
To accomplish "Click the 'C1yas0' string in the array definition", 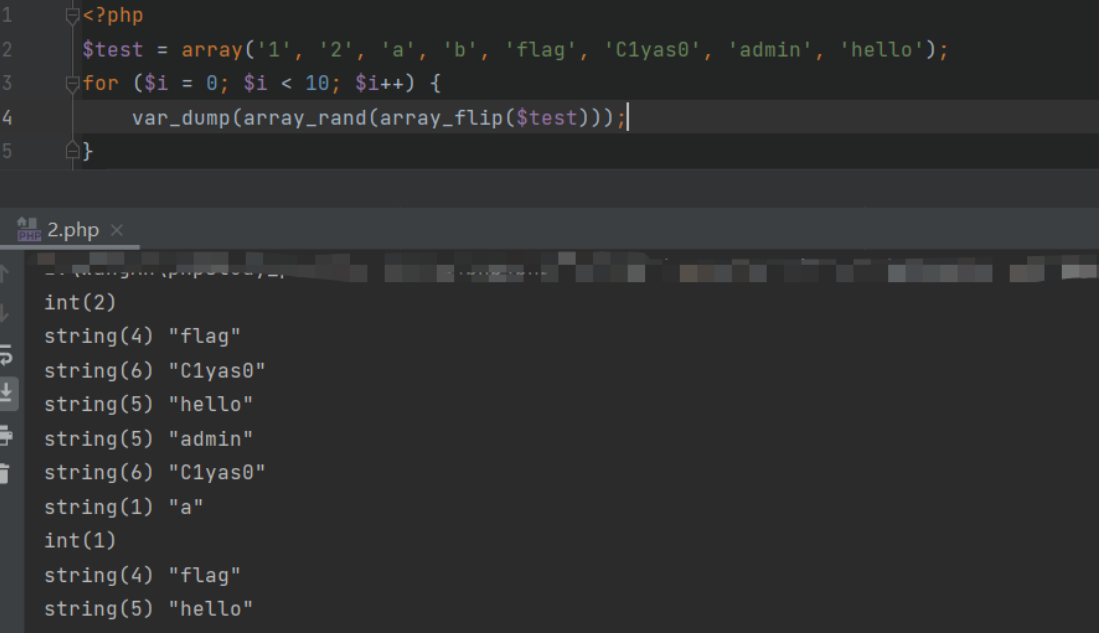I will [x=652, y=50].
